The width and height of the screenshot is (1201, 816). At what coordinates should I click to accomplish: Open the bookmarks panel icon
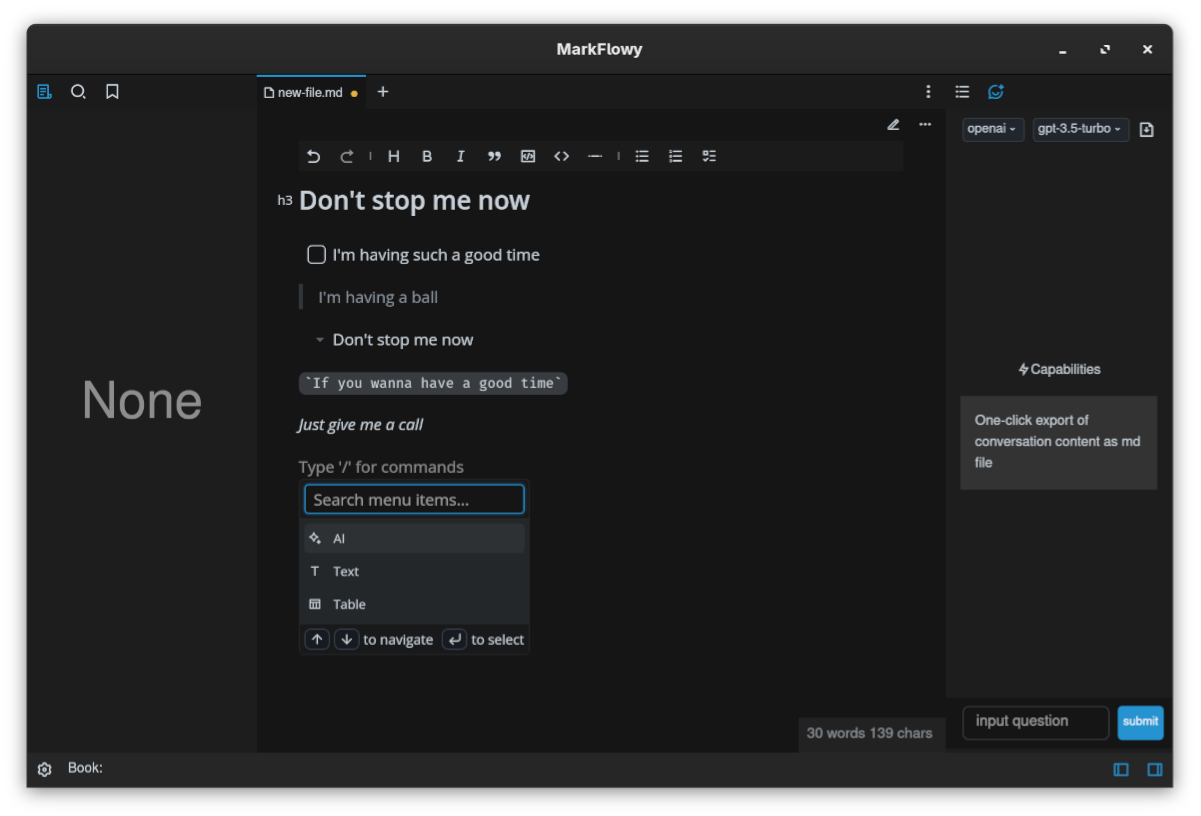coord(112,92)
